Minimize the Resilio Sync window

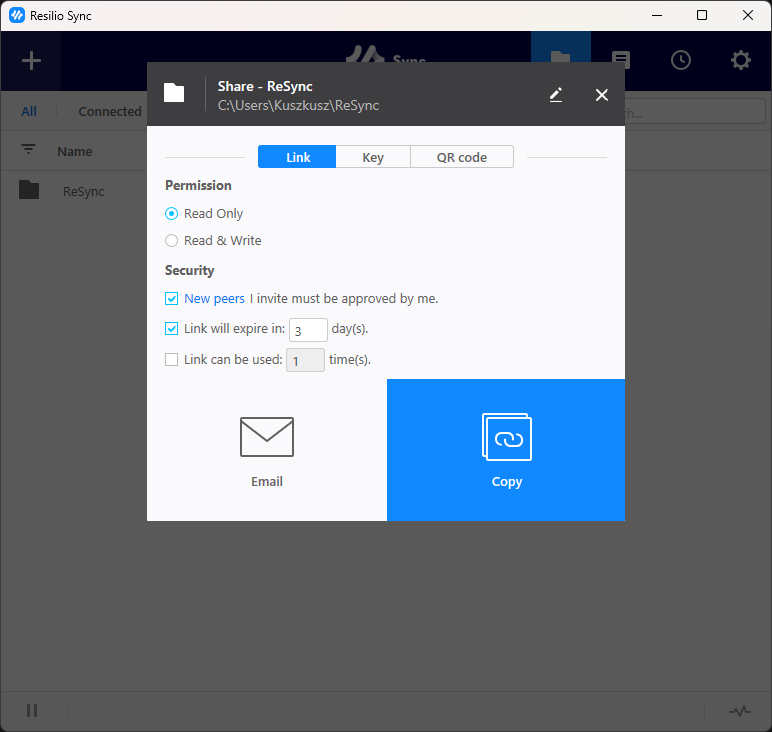[x=657, y=15]
